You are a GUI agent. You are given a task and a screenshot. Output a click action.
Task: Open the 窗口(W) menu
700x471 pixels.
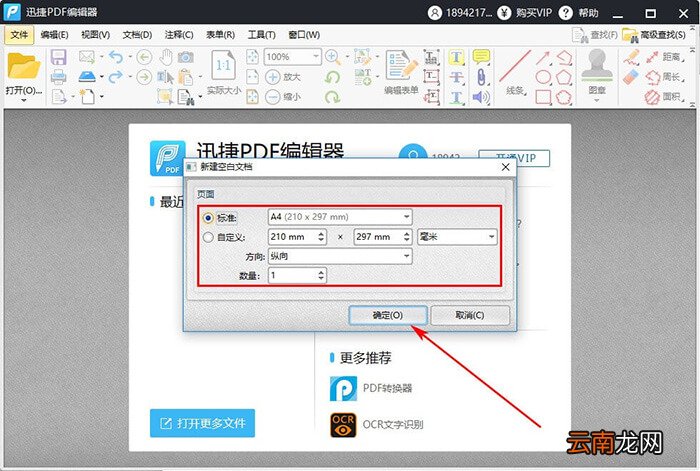pyautogui.click(x=304, y=35)
